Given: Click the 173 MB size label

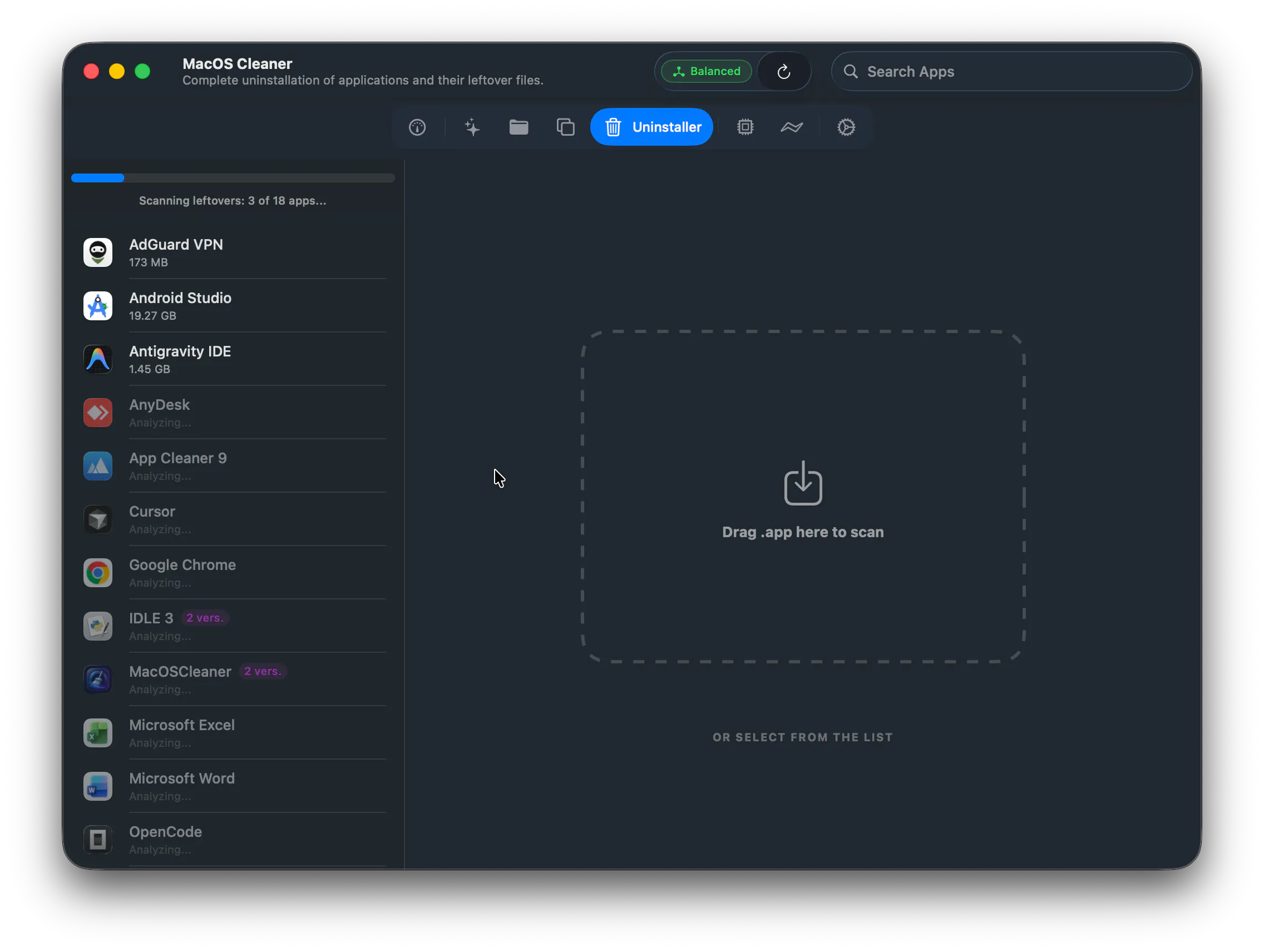Looking at the screenshot, I should [148, 262].
